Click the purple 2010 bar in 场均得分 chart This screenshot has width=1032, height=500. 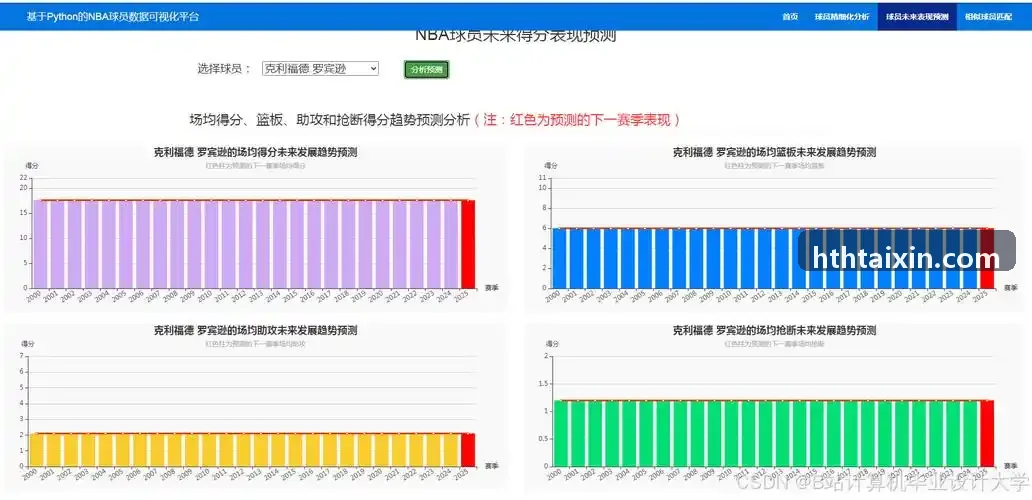tap(211, 244)
